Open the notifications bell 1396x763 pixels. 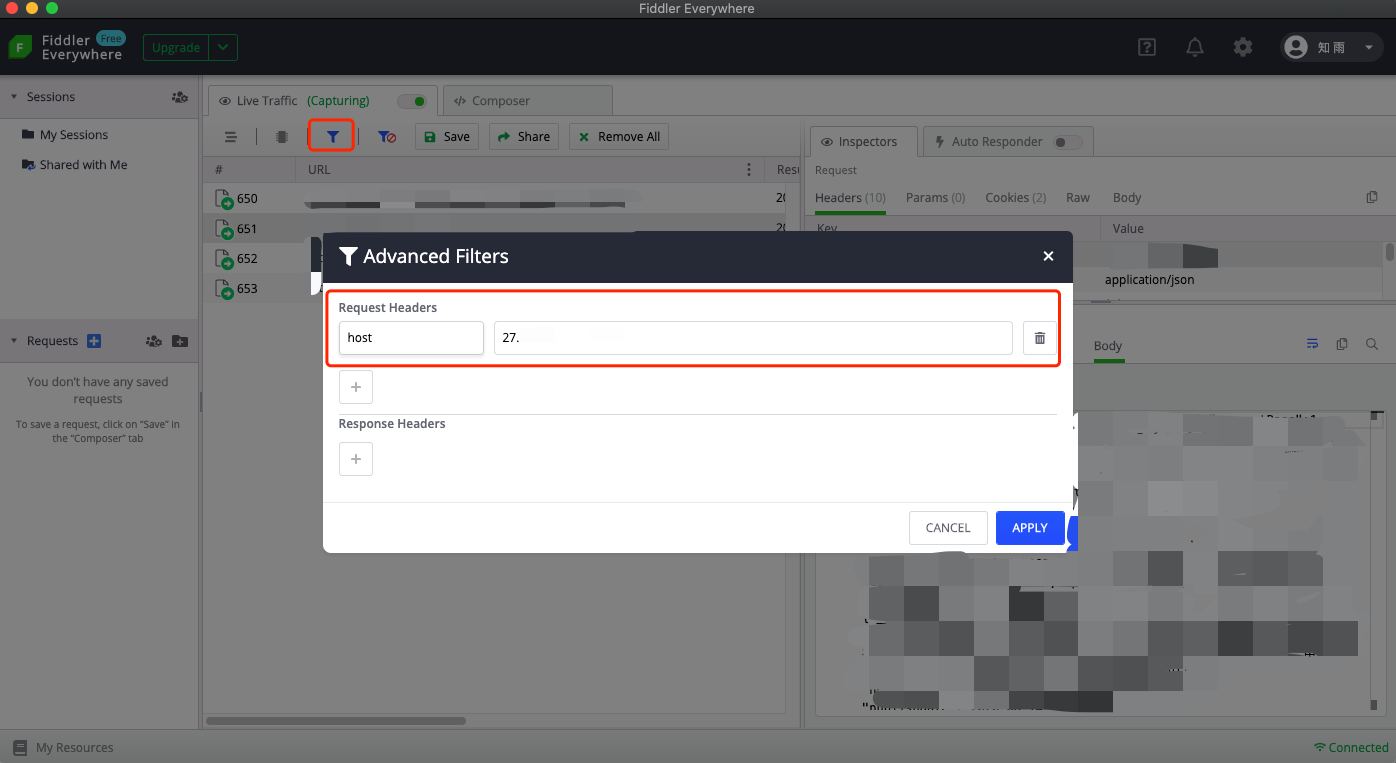coord(1194,47)
